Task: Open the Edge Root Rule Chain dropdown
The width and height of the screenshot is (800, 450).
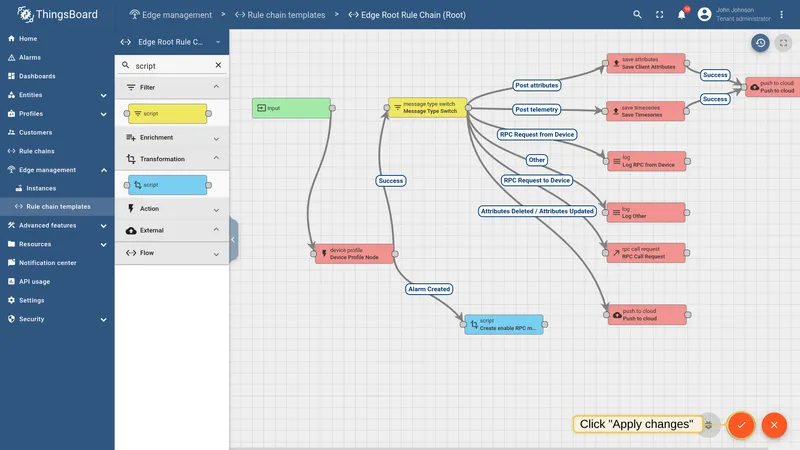Action: click(172, 42)
